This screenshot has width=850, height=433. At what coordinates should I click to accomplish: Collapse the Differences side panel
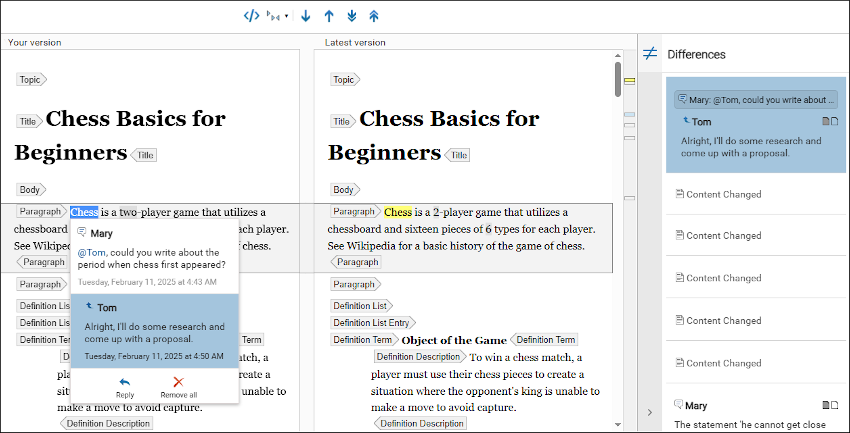click(x=648, y=412)
